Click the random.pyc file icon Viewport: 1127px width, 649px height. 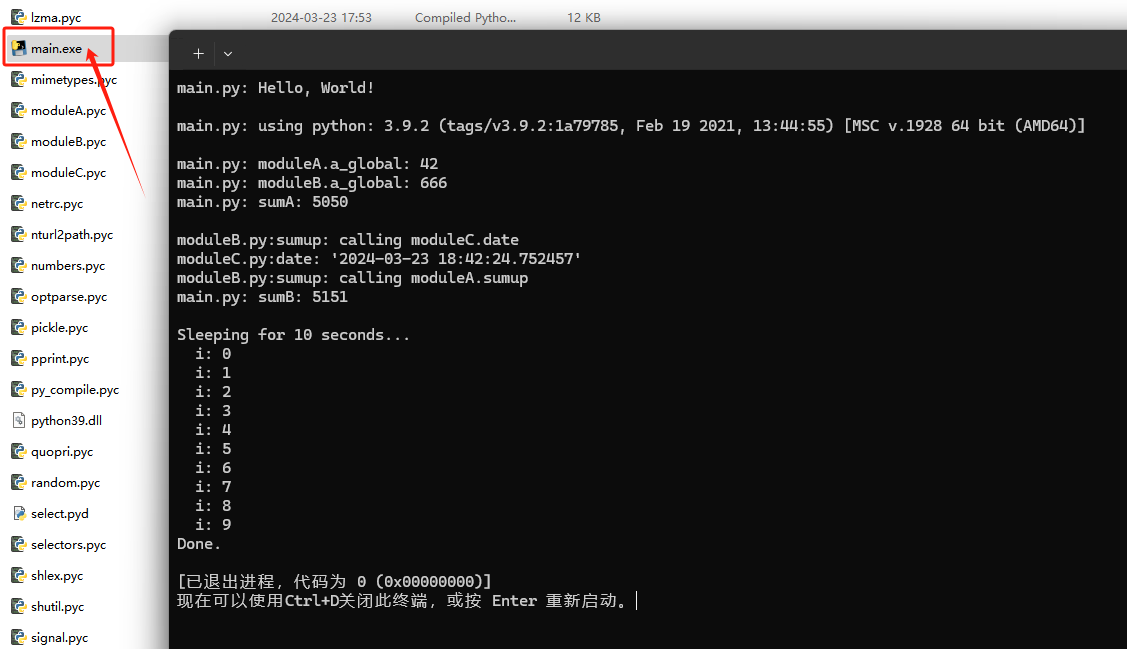(x=19, y=482)
